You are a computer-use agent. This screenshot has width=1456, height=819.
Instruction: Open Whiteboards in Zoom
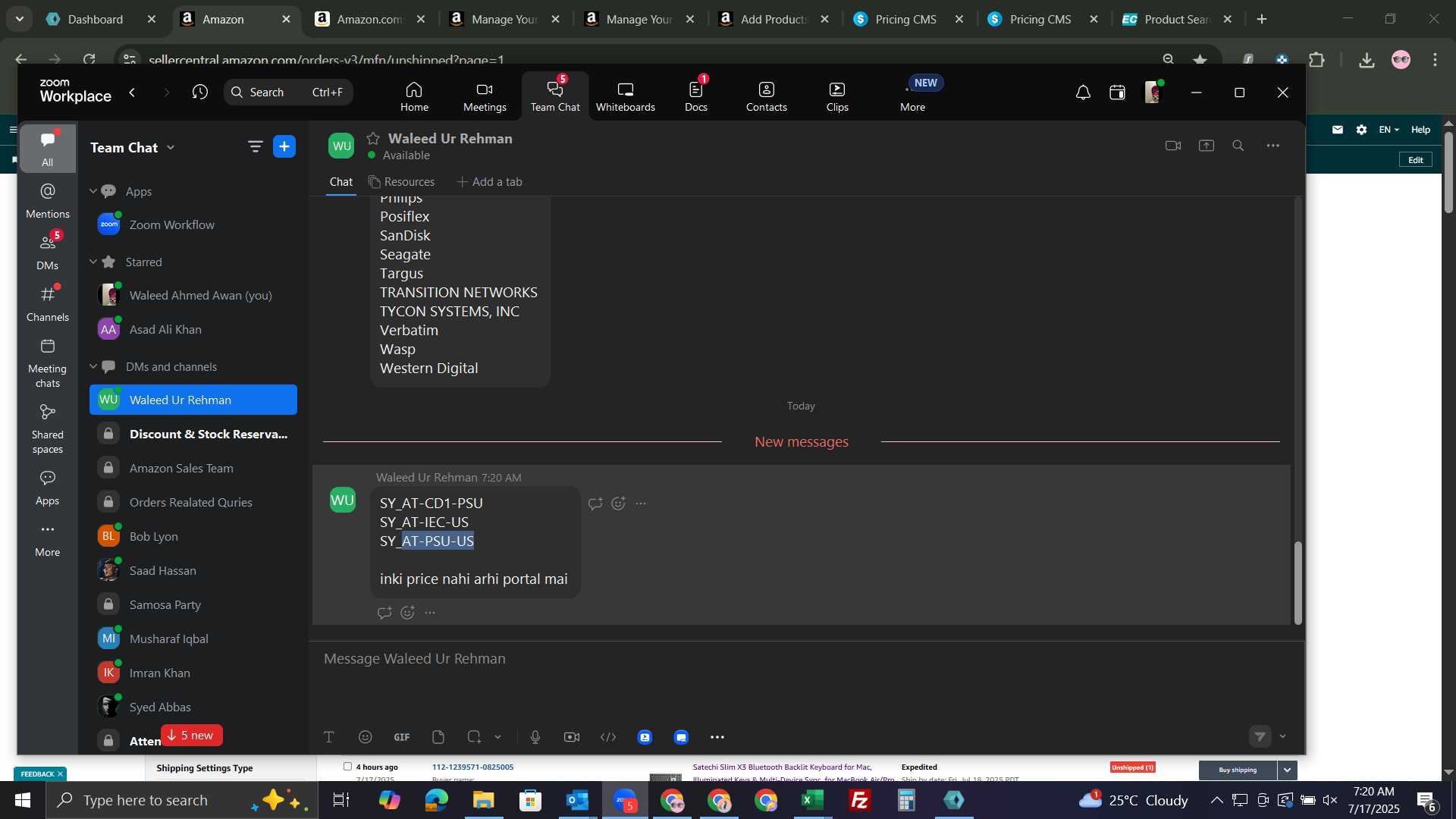pos(625,97)
